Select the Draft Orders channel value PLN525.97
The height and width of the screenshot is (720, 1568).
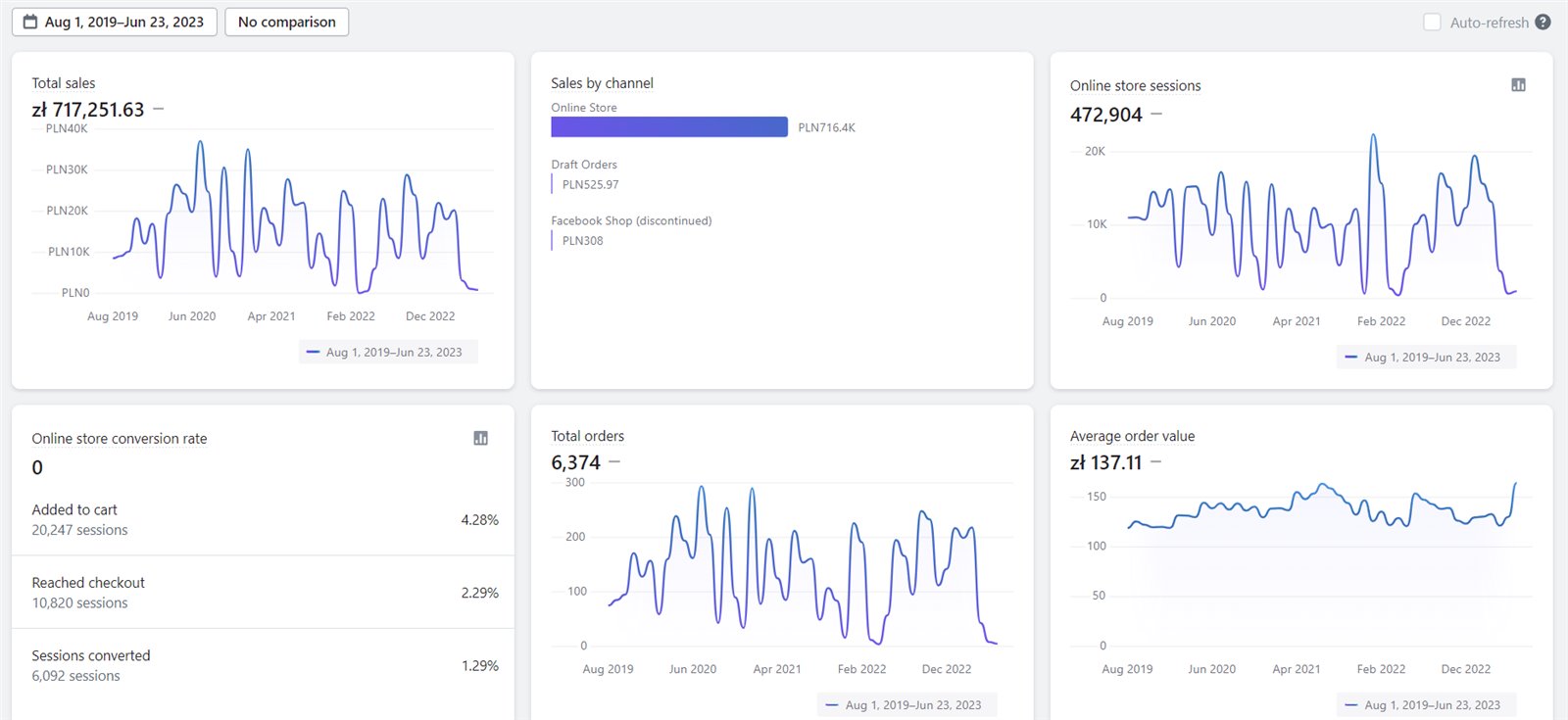pyautogui.click(x=590, y=184)
